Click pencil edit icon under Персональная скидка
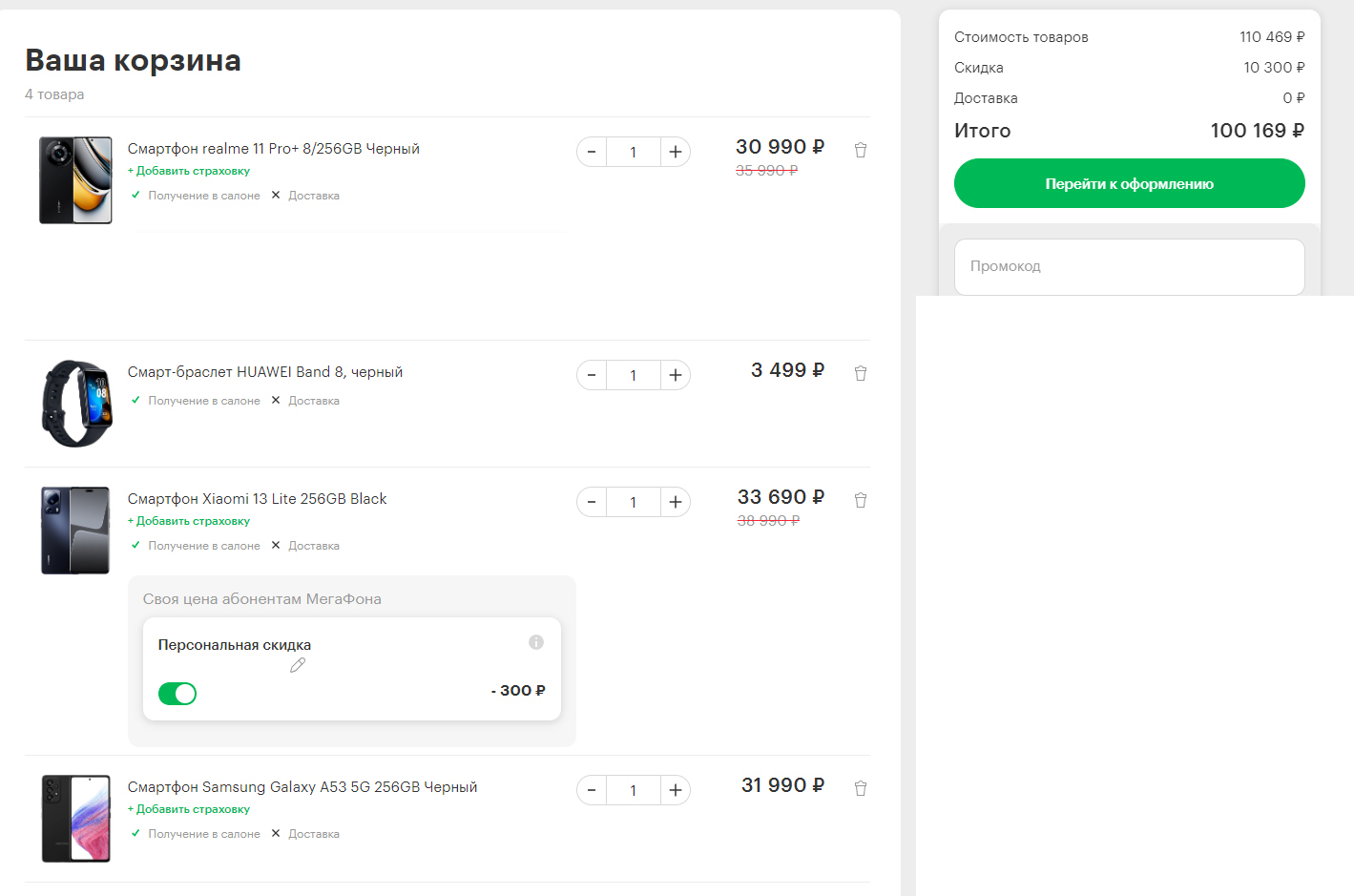 point(298,665)
